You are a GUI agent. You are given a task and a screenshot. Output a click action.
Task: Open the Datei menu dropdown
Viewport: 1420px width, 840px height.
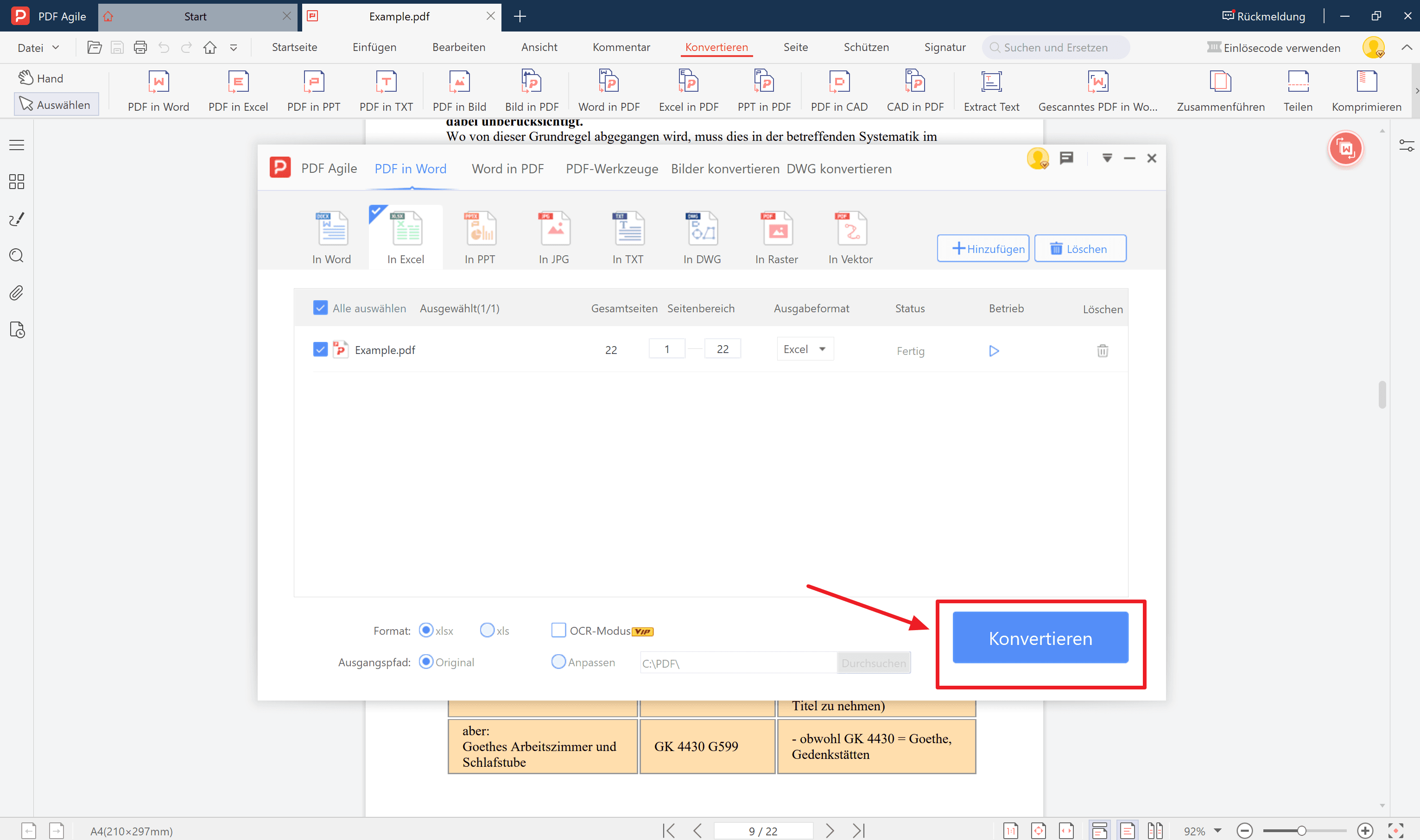pyautogui.click(x=38, y=48)
